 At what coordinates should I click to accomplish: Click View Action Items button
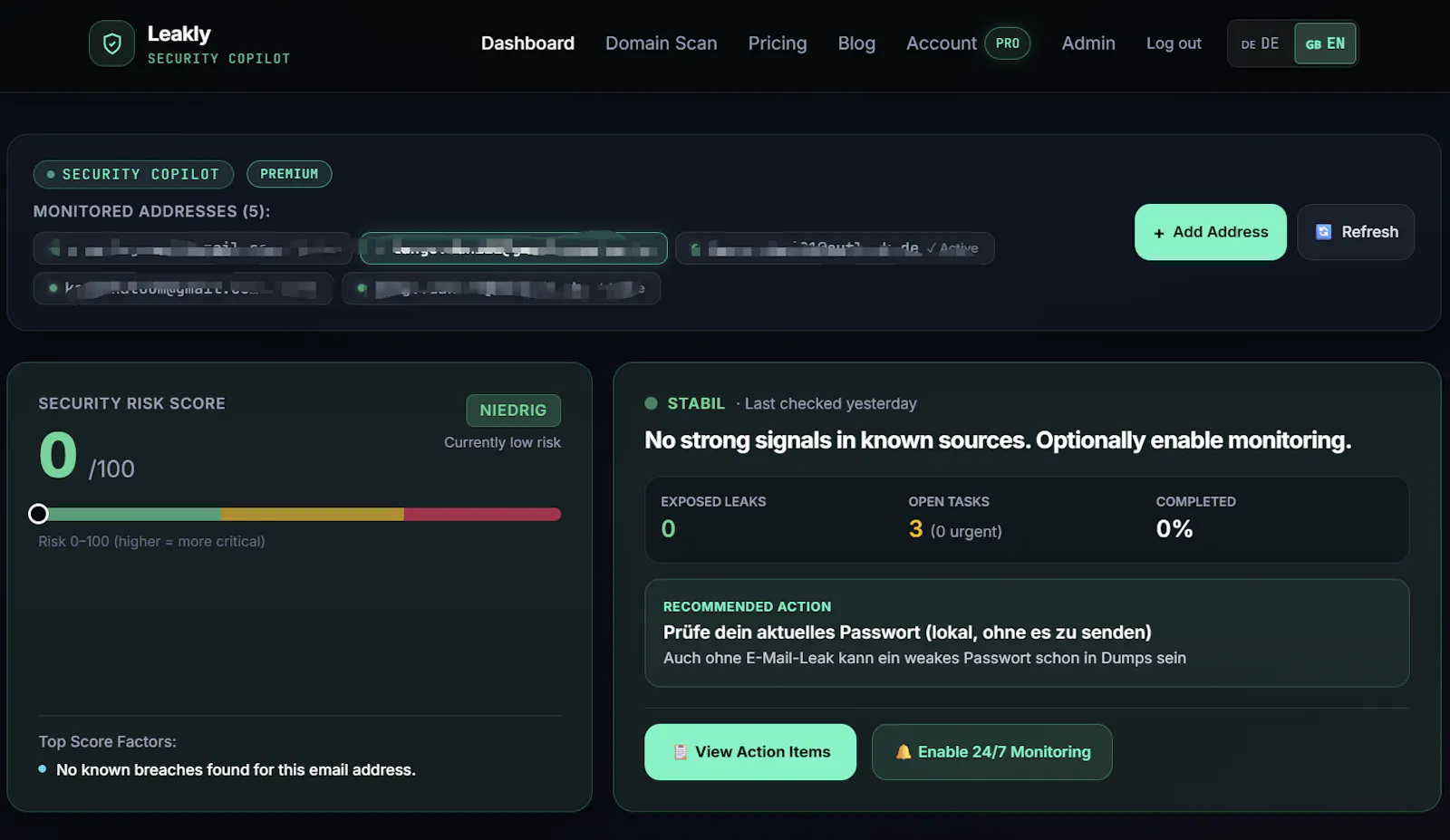pyautogui.click(x=750, y=752)
